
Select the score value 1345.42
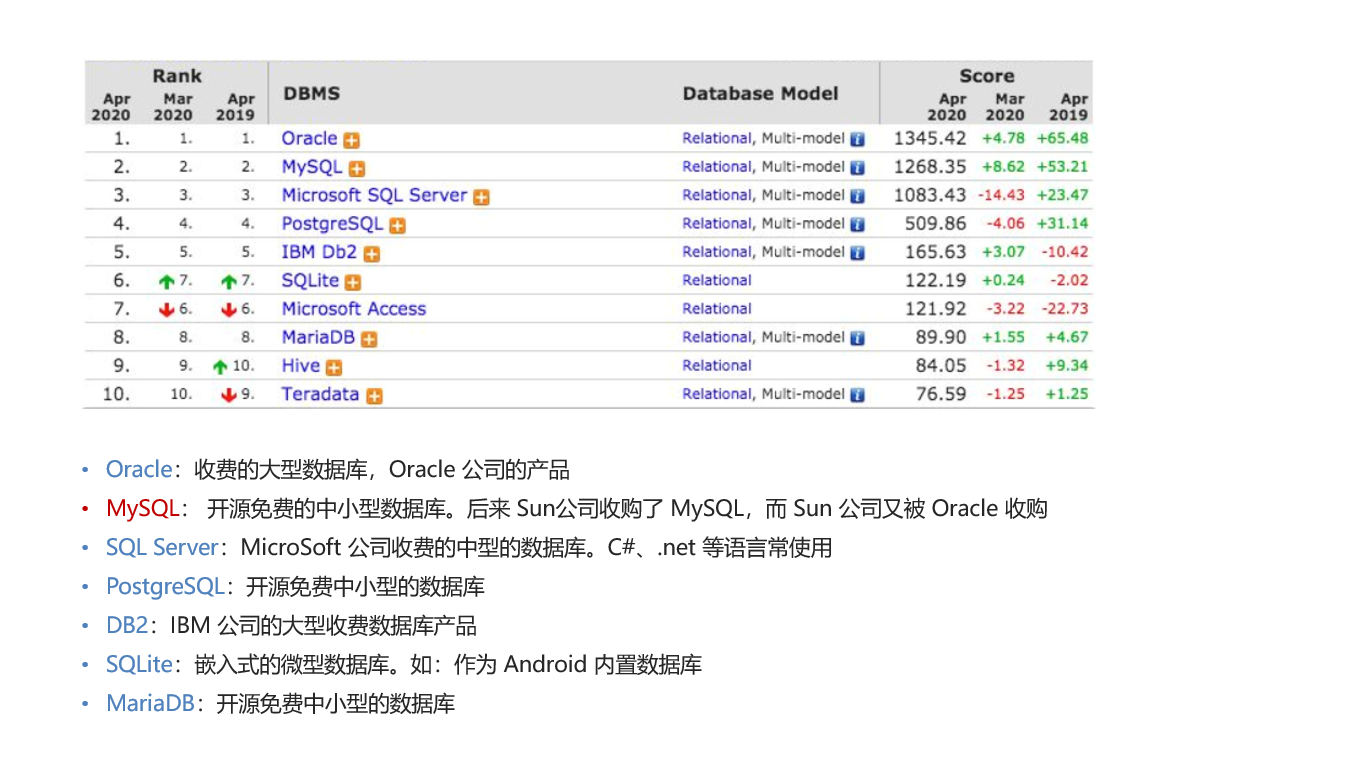pyautogui.click(x=930, y=138)
